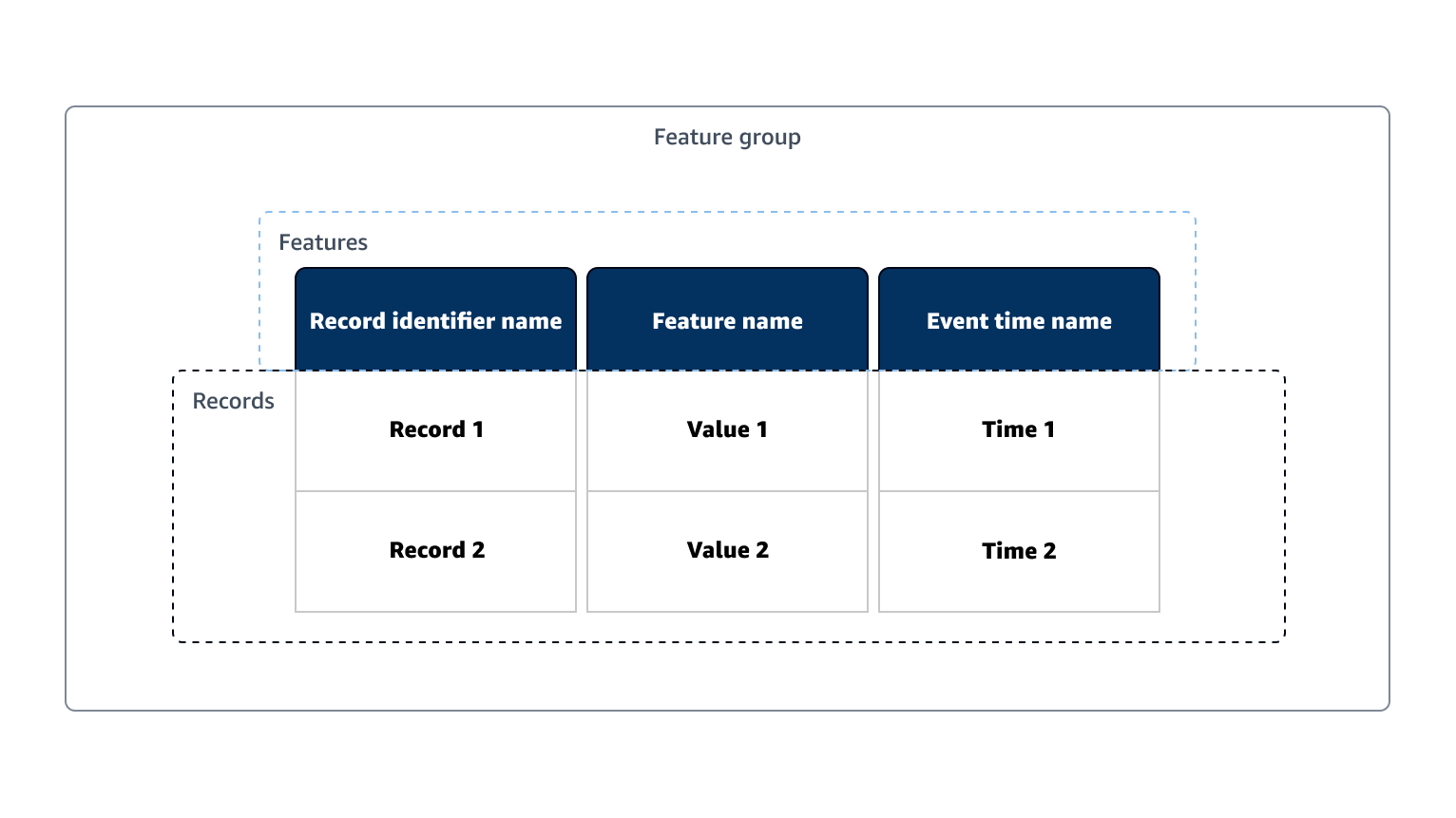
Task: Click divider line between Time 1 and Time 2
Action: pyautogui.click(x=1019, y=491)
